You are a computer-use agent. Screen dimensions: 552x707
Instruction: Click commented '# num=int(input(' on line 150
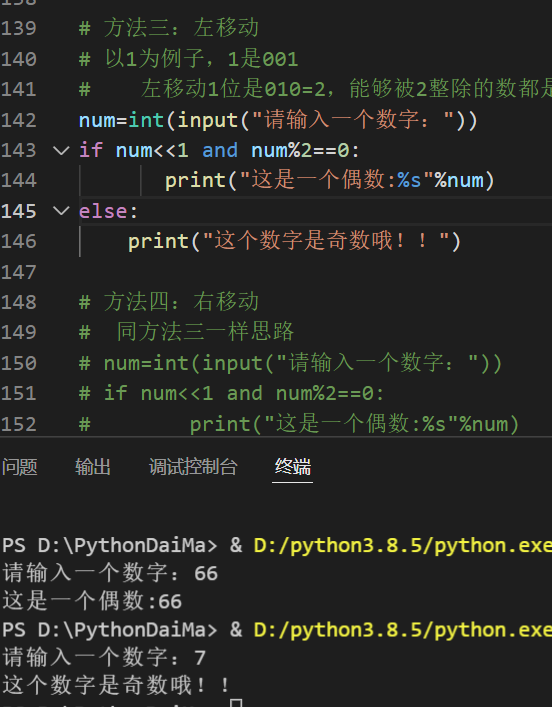[x=290, y=363]
